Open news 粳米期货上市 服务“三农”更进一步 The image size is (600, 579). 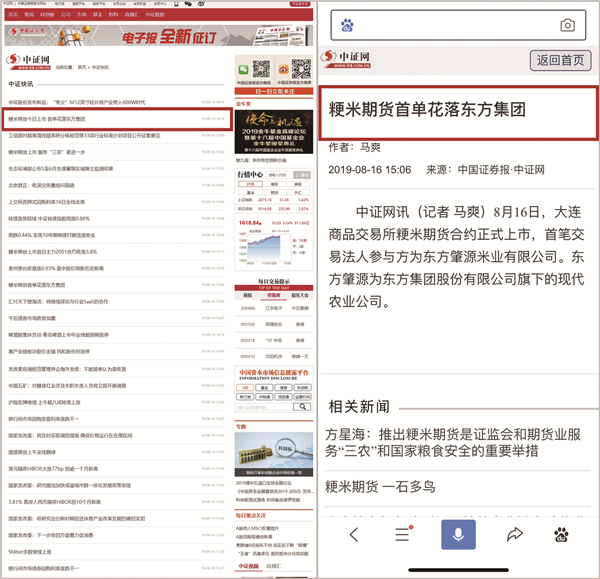point(47,152)
